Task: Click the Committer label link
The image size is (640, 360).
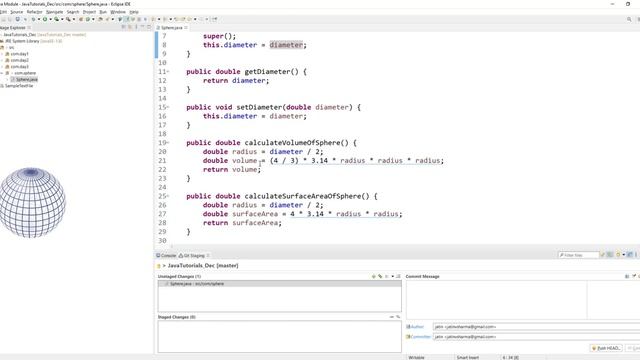Action: pyautogui.click(x=420, y=337)
